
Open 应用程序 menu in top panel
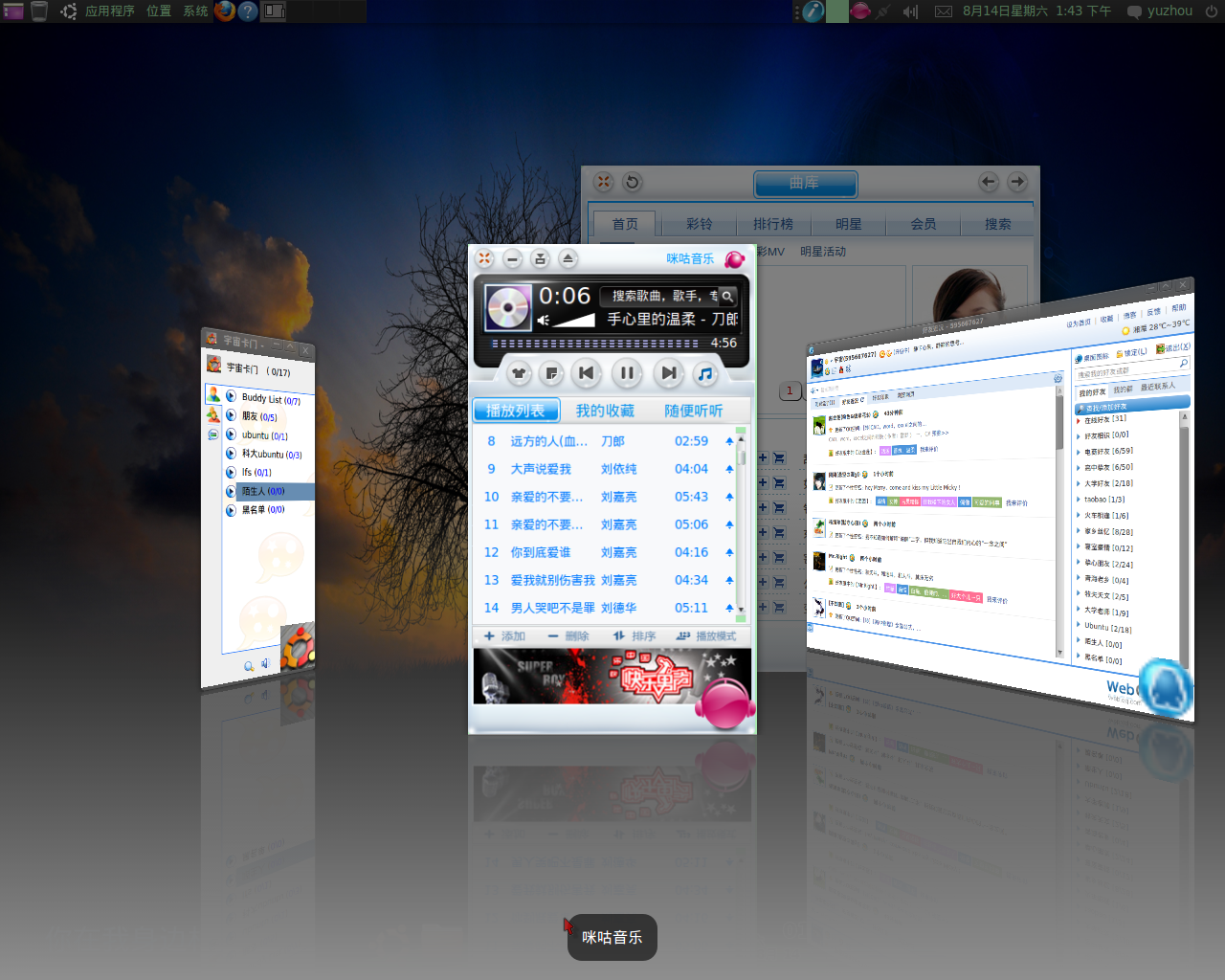[x=110, y=11]
